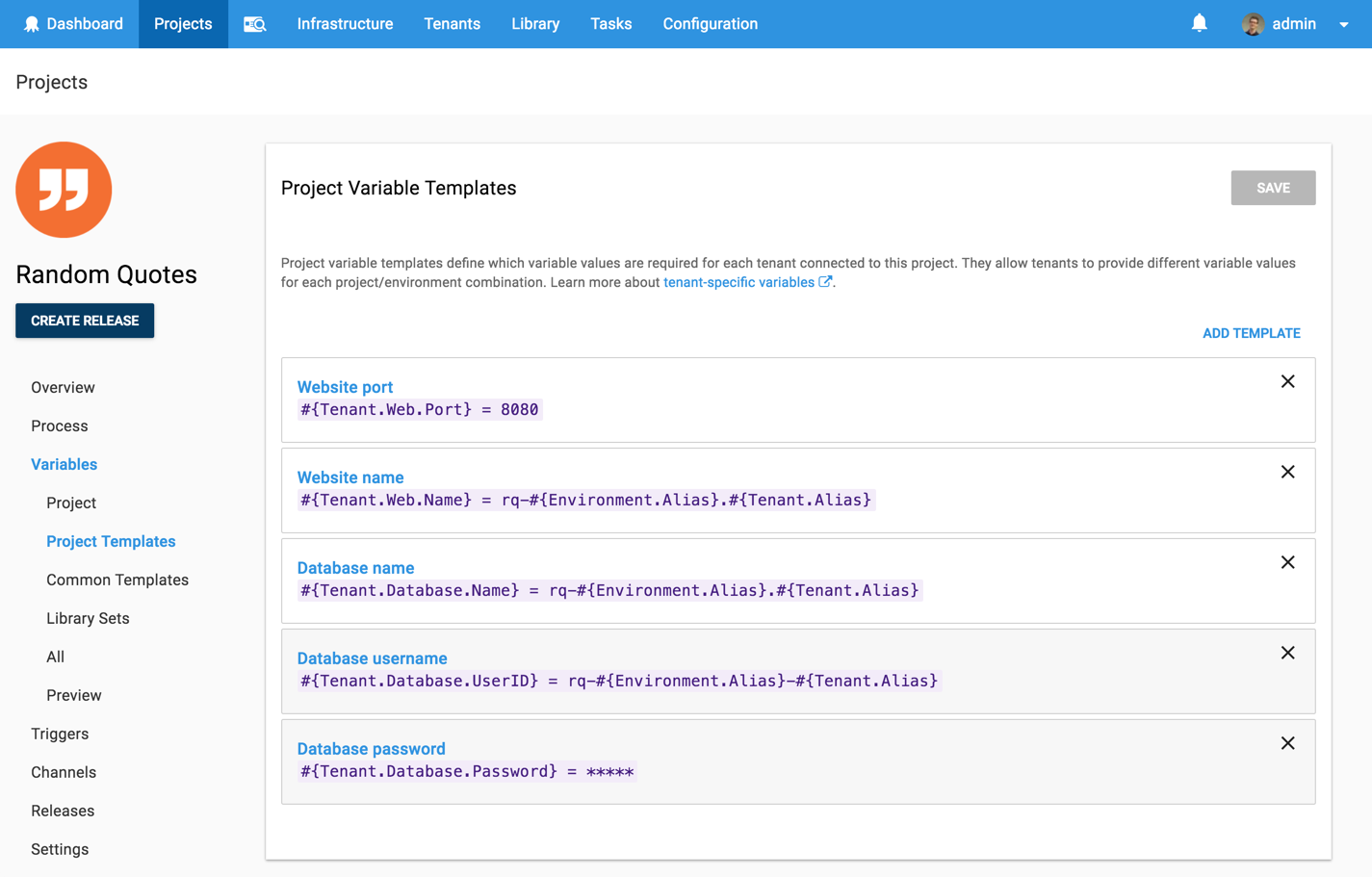Open the Tenants navigation menu
The height and width of the screenshot is (877, 1372).
(452, 23)
